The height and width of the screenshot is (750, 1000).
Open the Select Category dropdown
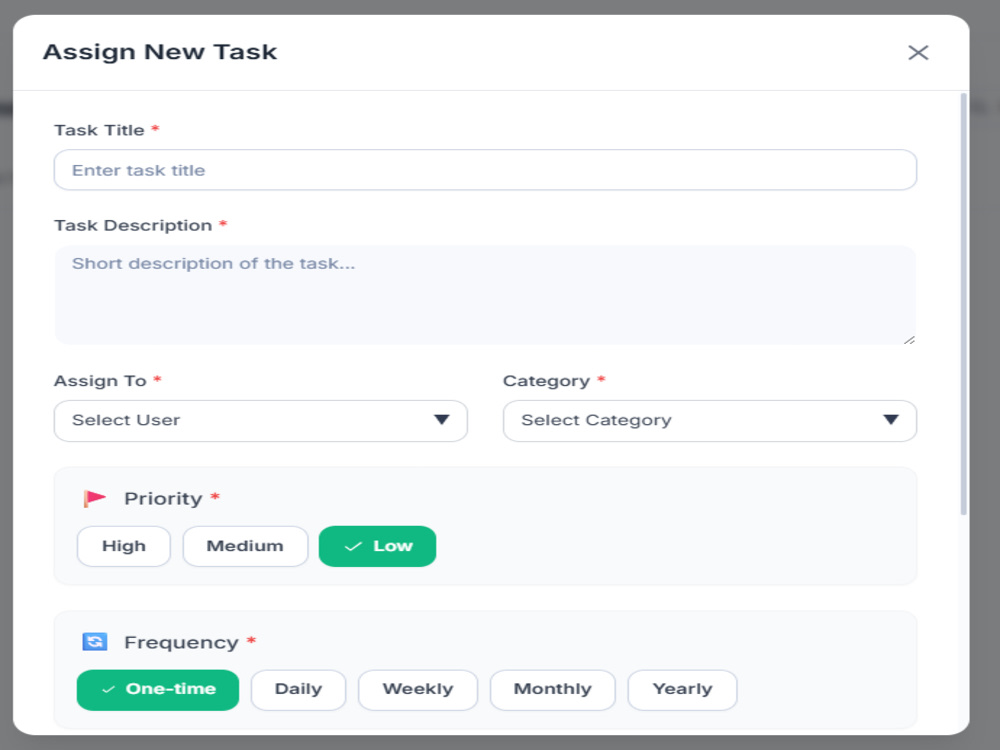pyautogui.click(x=710, y=421)
